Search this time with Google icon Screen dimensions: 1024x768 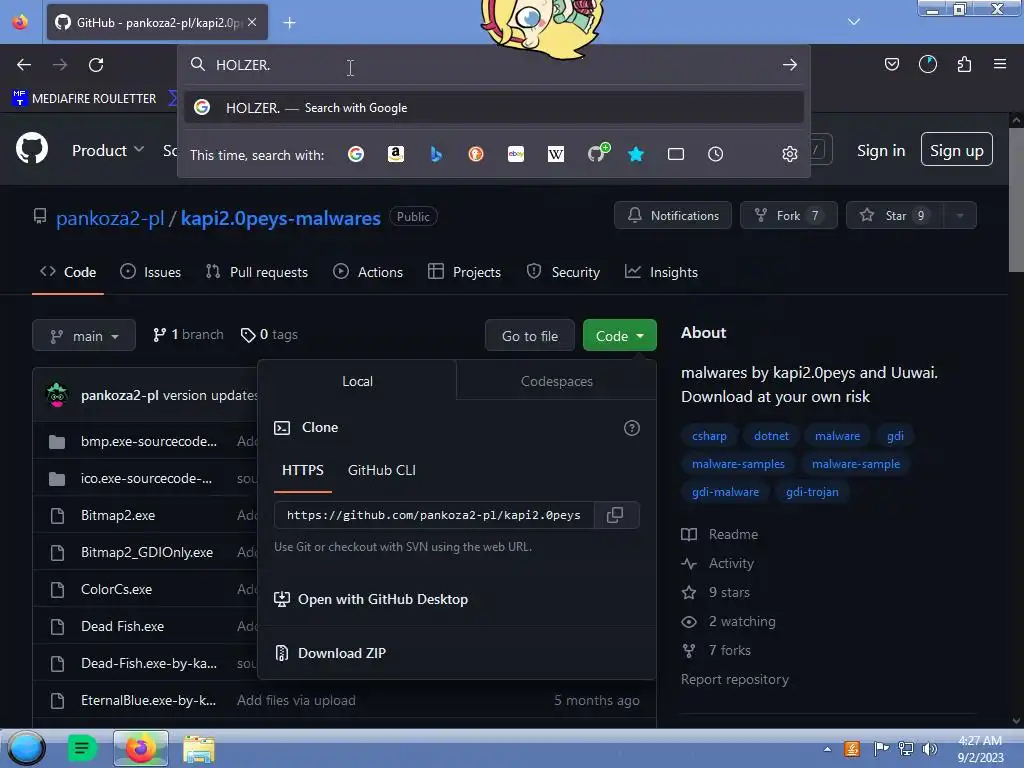[356, 154]
